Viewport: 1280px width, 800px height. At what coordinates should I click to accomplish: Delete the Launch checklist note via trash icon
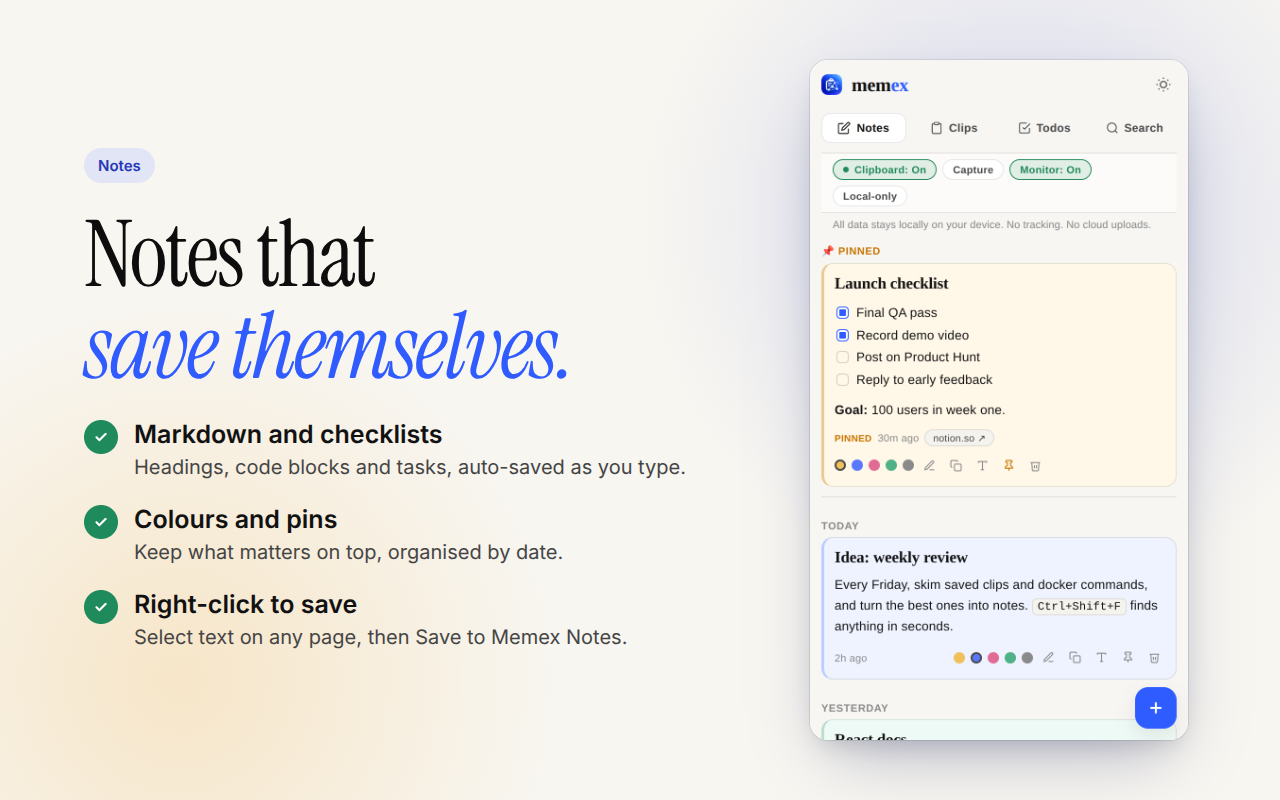tap(1035, 466)
